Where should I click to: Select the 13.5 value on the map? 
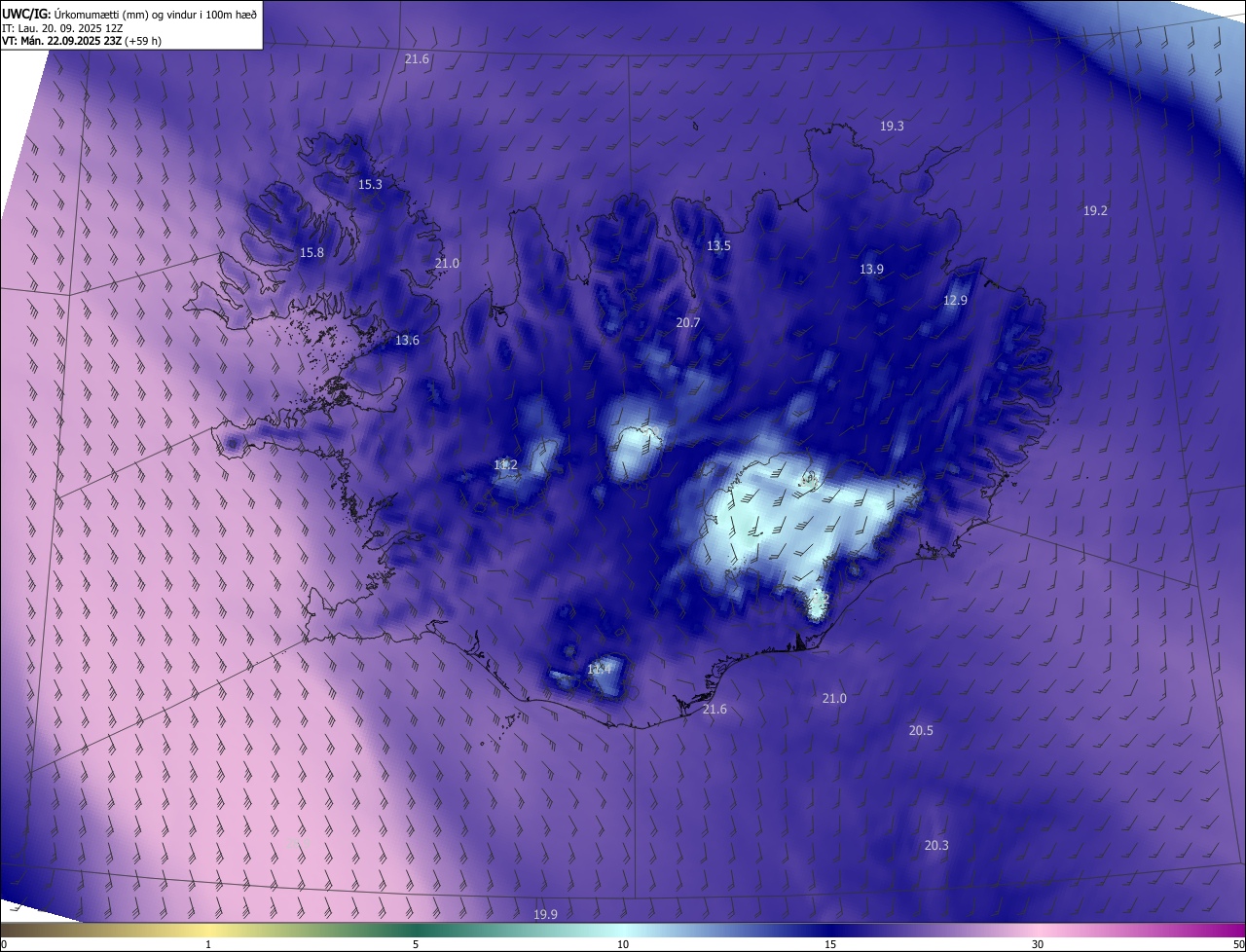pyautogui.click(x=718, y=246)
